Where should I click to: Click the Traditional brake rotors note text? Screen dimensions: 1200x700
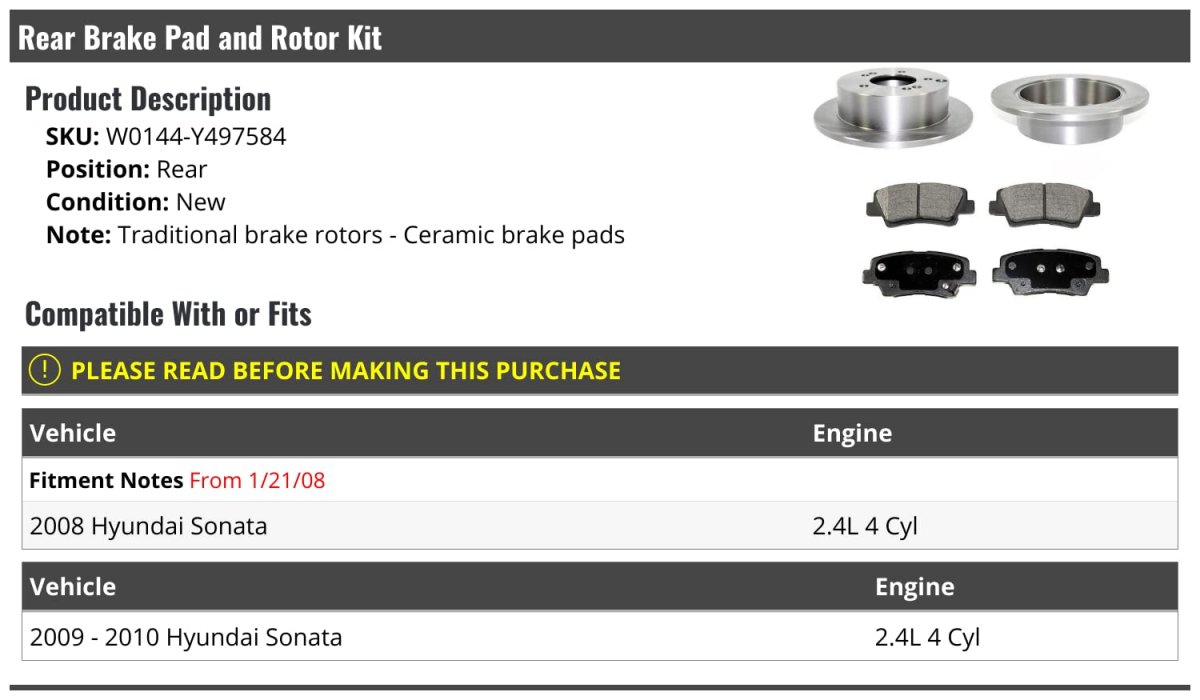point(371,236)
